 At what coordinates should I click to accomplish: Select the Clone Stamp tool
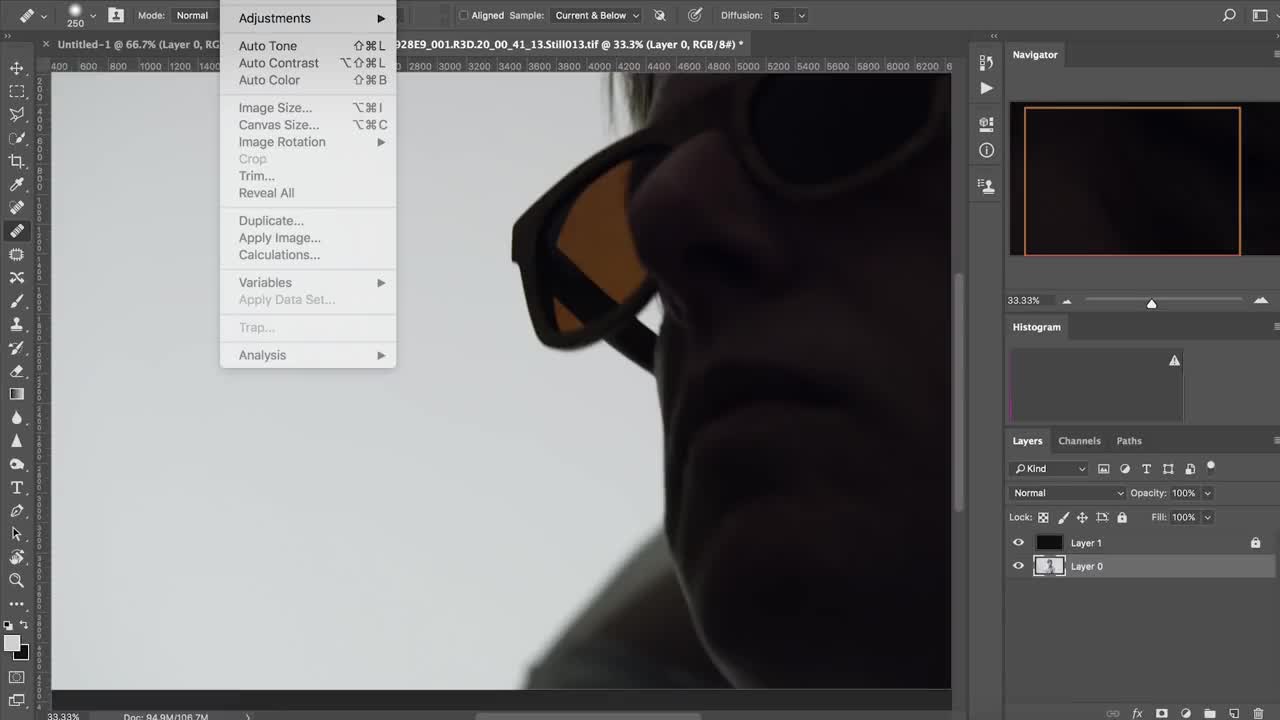tap(16, 324)
